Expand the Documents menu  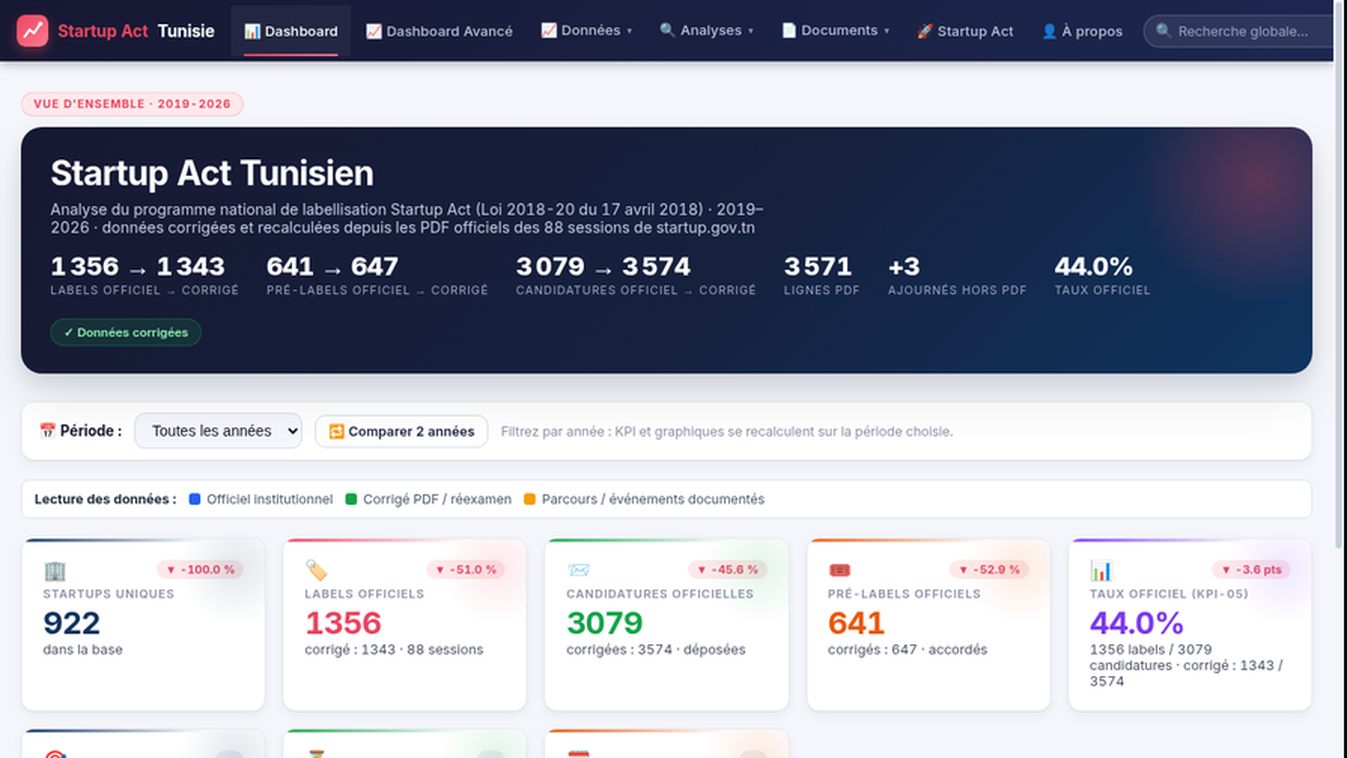(x=835, y=31)
